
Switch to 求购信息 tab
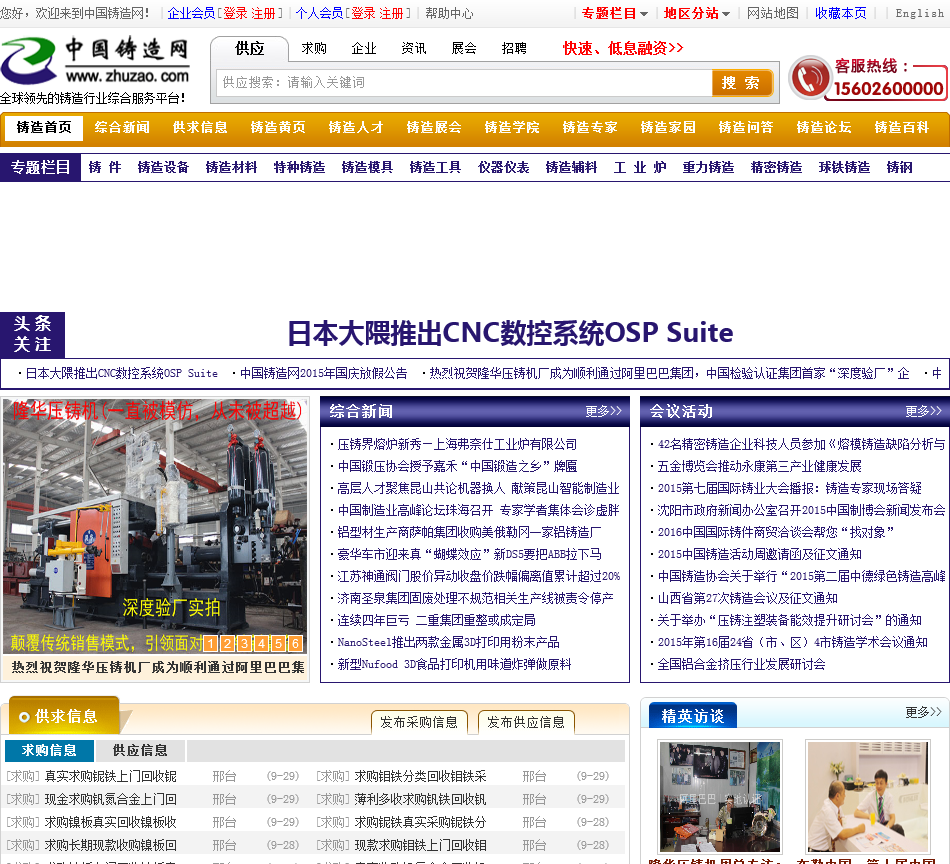[49, 751]
